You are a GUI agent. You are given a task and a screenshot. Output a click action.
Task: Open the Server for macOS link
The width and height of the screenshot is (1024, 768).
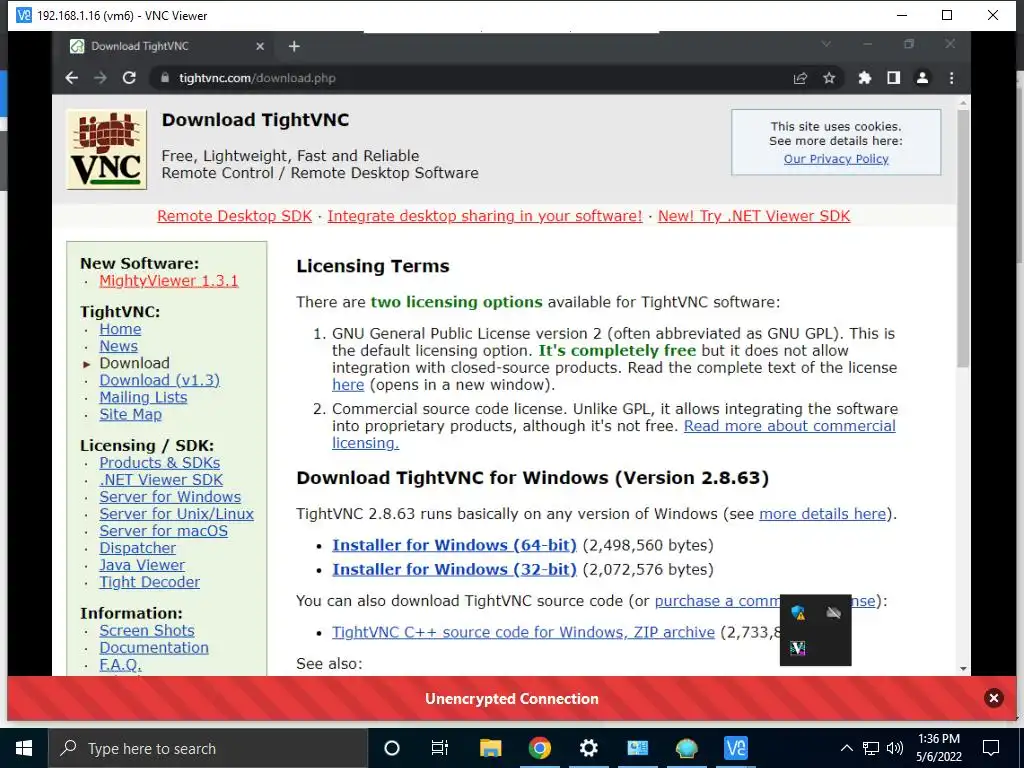coord(163,531)
